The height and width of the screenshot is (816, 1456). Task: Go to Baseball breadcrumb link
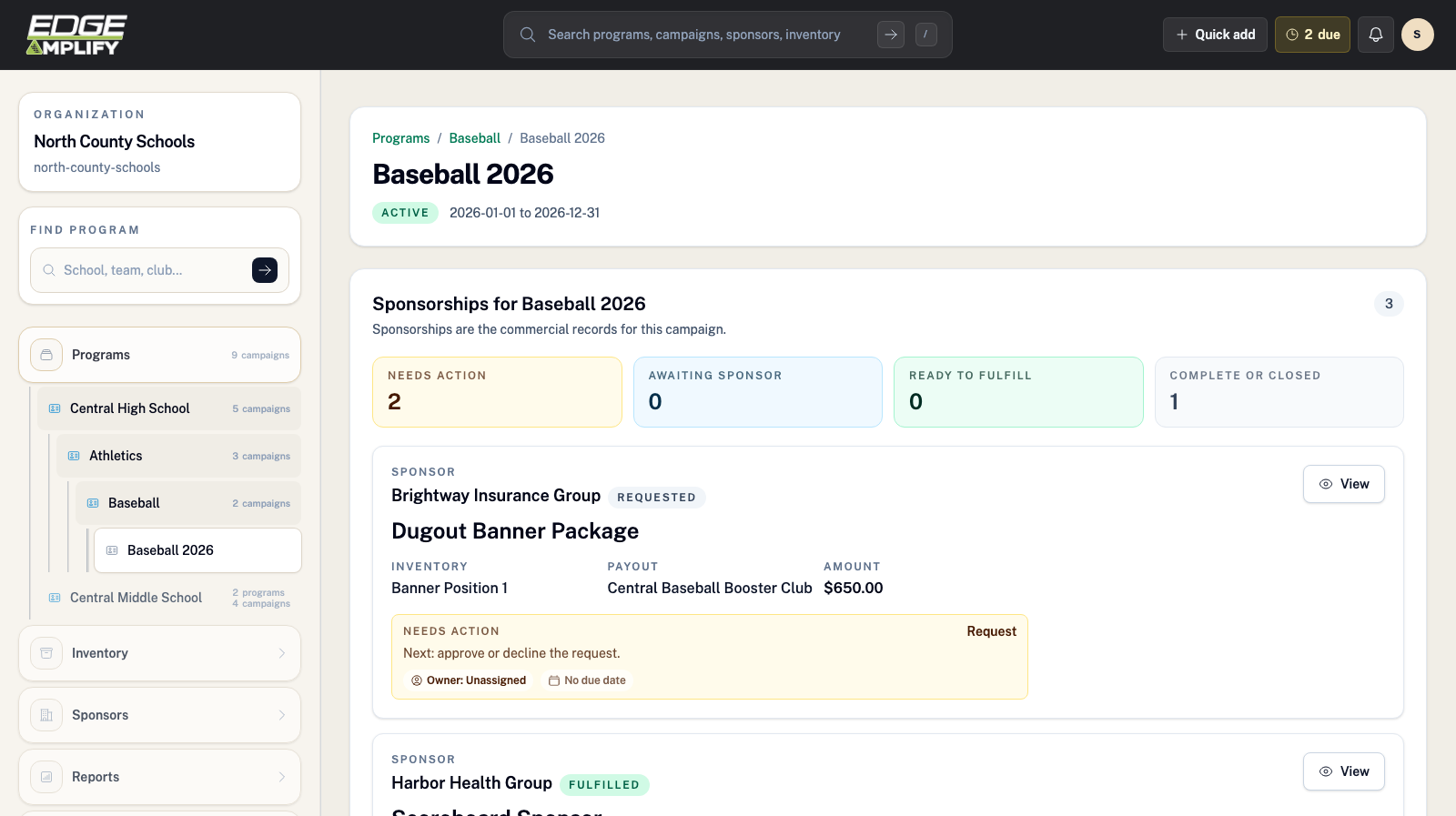(x=475, y=138)
